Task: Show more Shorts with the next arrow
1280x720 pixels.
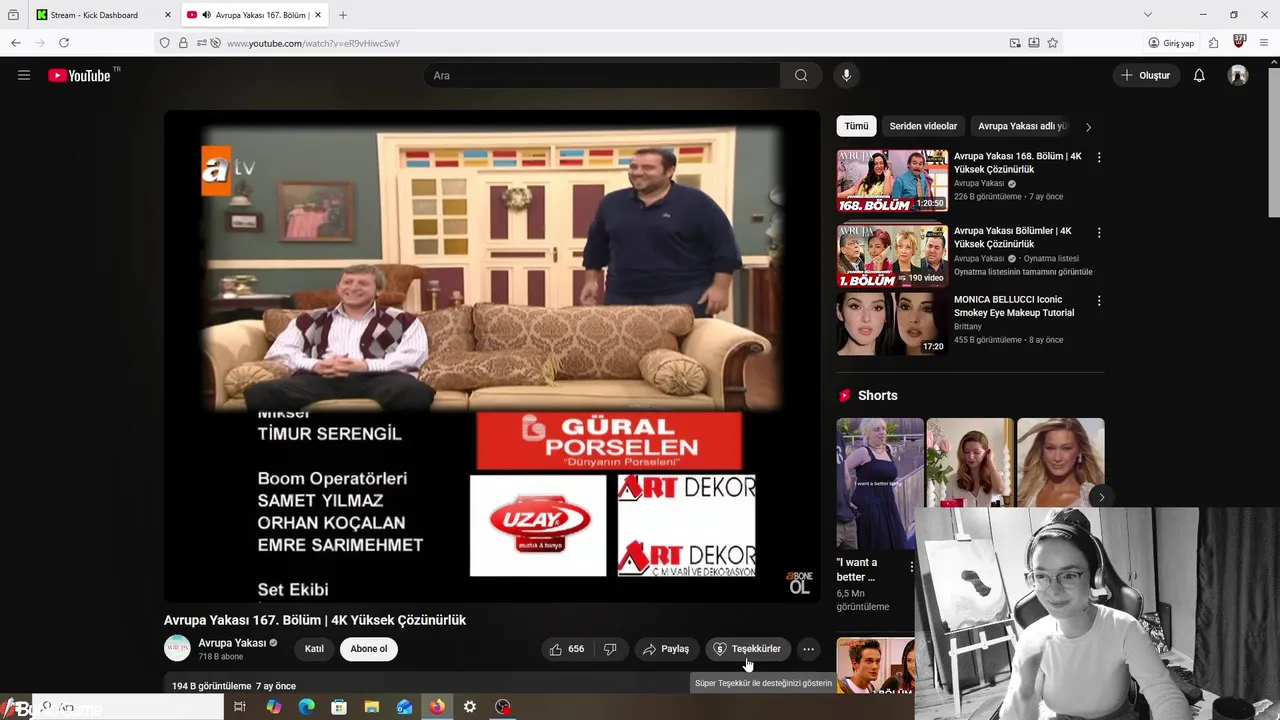Action: point(1101,497)
